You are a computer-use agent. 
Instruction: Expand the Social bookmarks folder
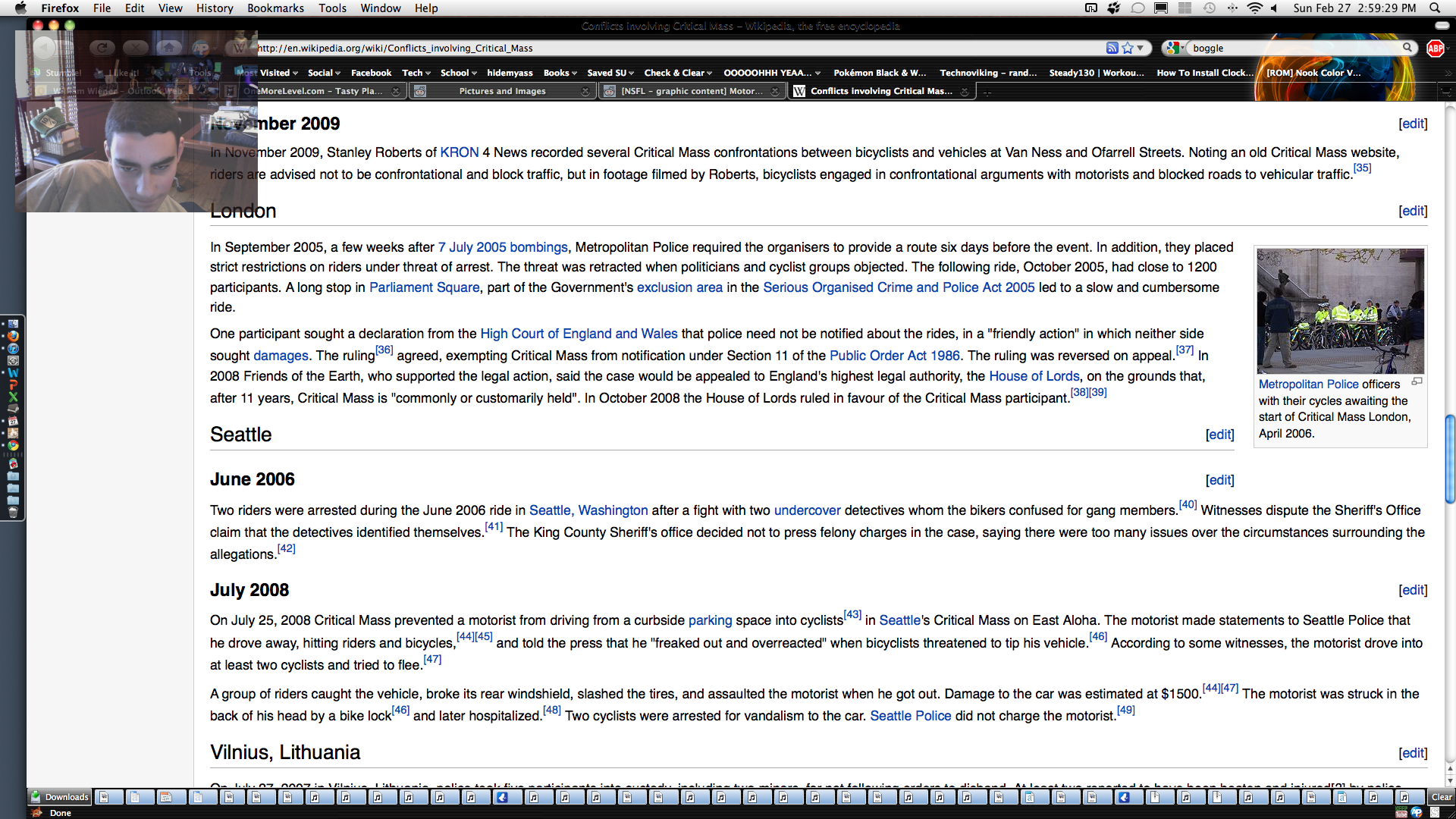(x=324, y=73)
